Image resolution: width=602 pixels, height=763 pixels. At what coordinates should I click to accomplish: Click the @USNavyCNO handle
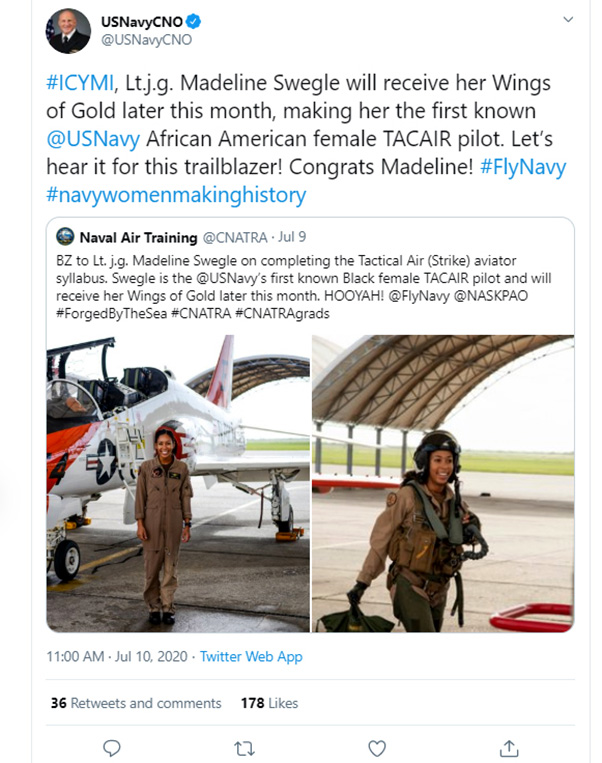tap(146, 39)
